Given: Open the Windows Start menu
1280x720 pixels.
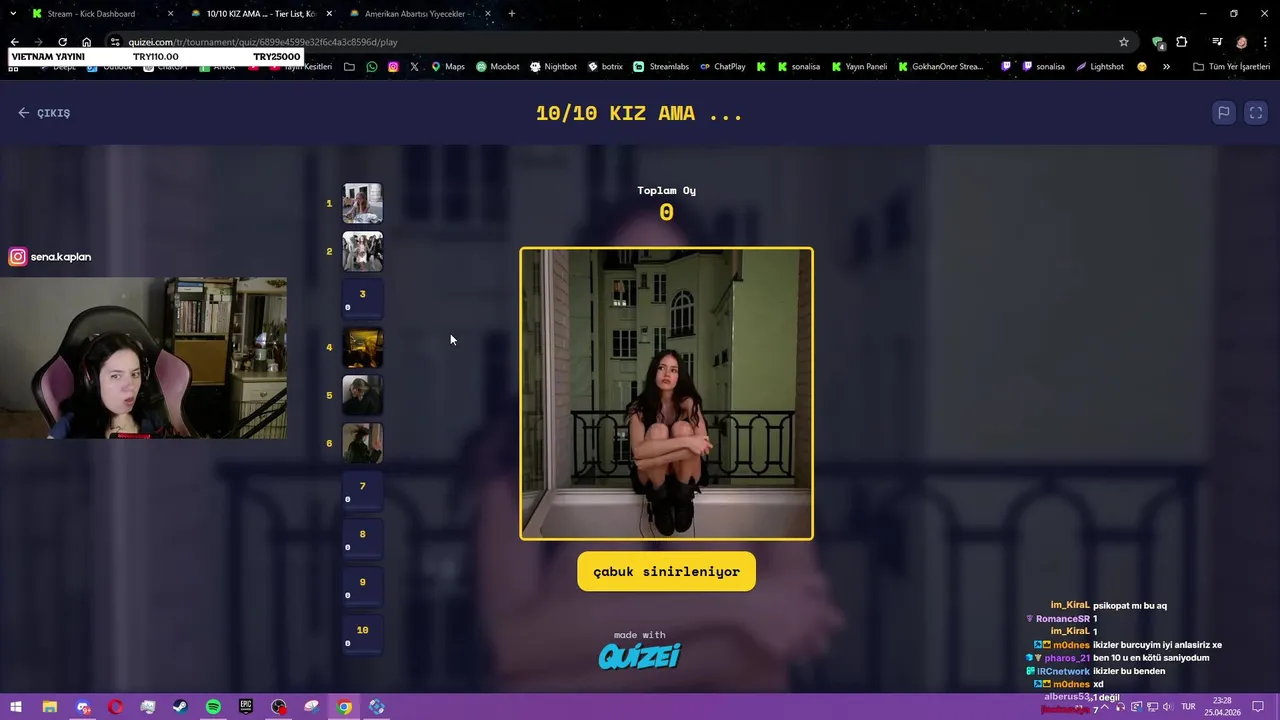Looking at the screenshot, I should click(x=16, y=707).
